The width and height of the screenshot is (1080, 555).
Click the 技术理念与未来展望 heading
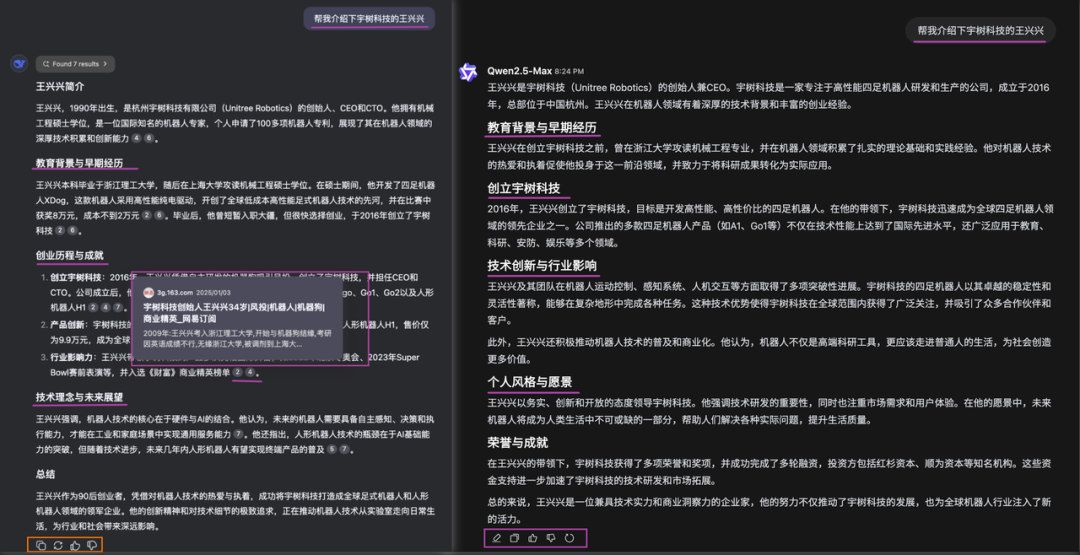point(80,397)
